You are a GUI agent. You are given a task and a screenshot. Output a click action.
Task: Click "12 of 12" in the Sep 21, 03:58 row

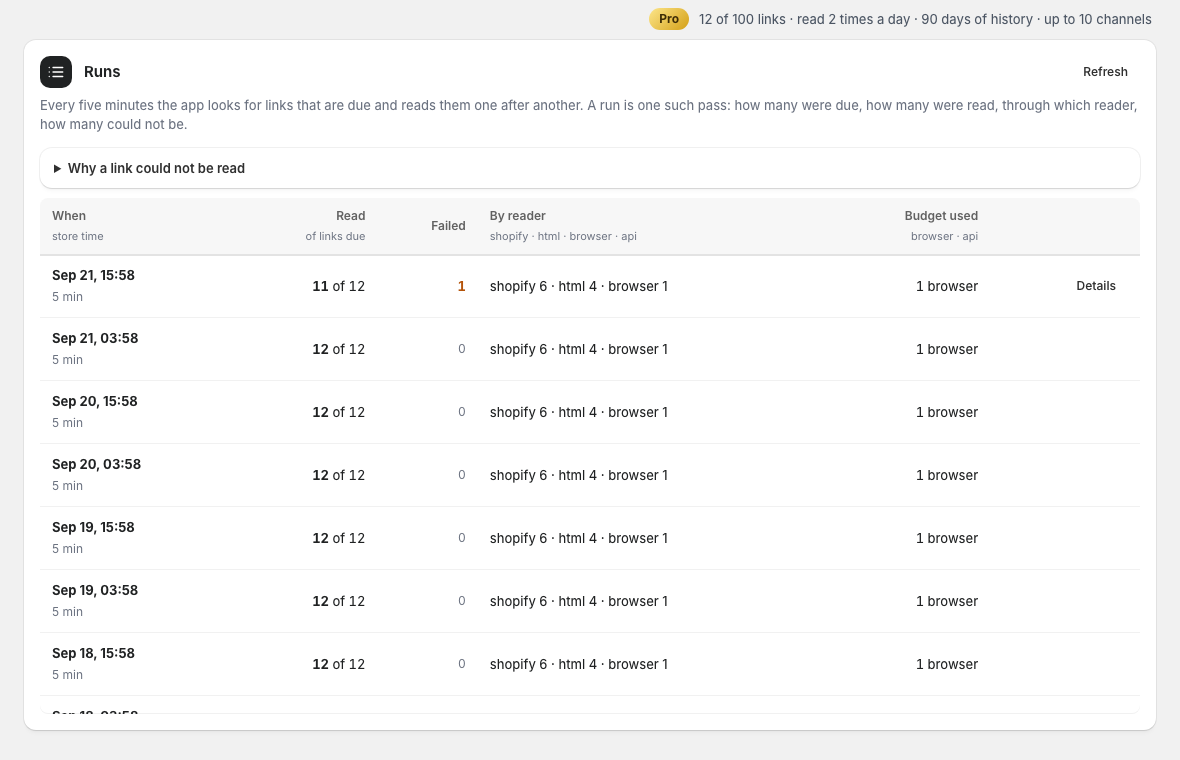point(339,350)
